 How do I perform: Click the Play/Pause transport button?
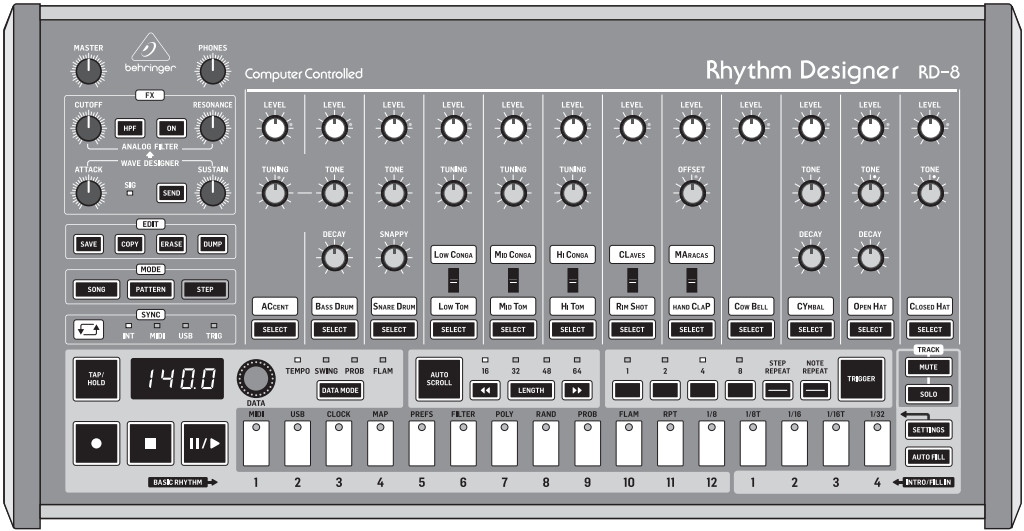(204, 443)
